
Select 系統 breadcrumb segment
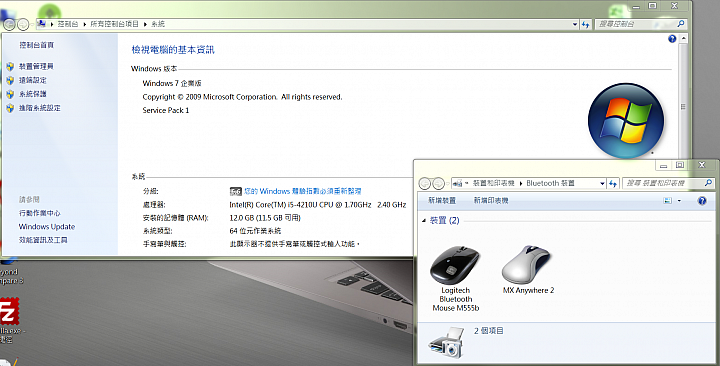pyautogui.click(x=158, y=24)
